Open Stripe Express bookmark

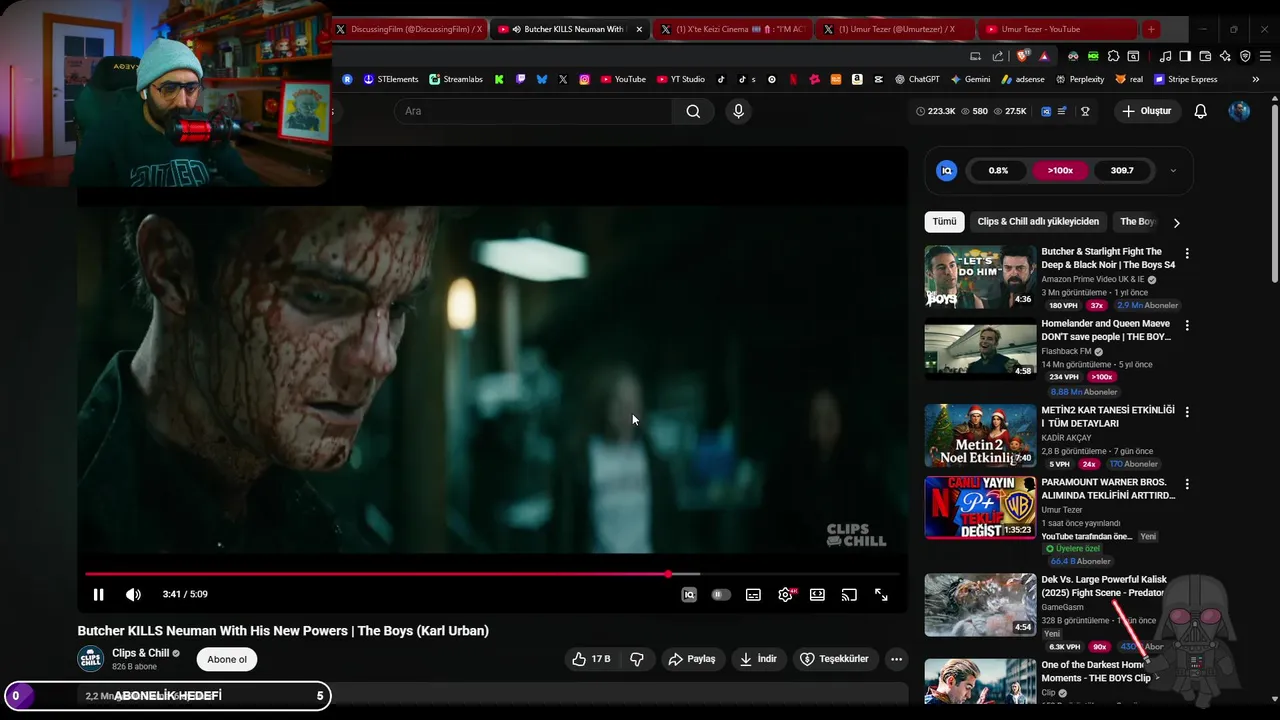click(1186, 79)
